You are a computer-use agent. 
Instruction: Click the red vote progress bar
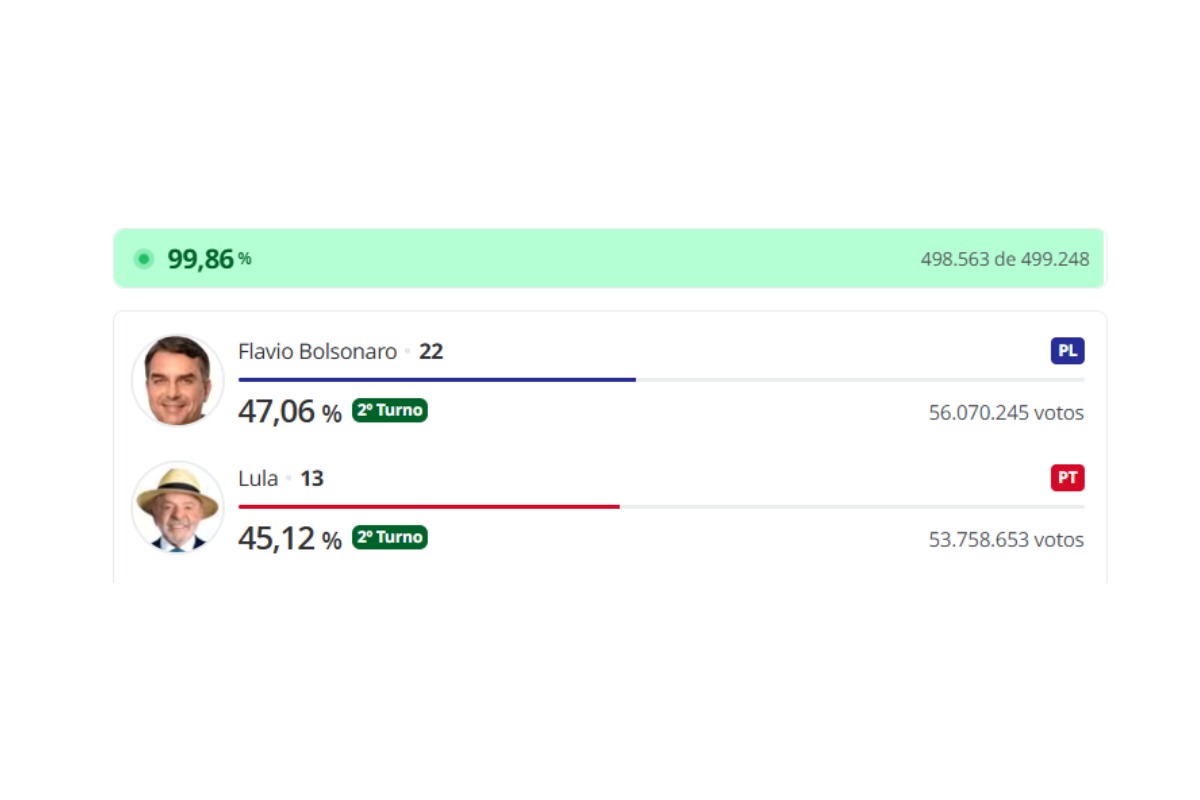tap(429, 507)
